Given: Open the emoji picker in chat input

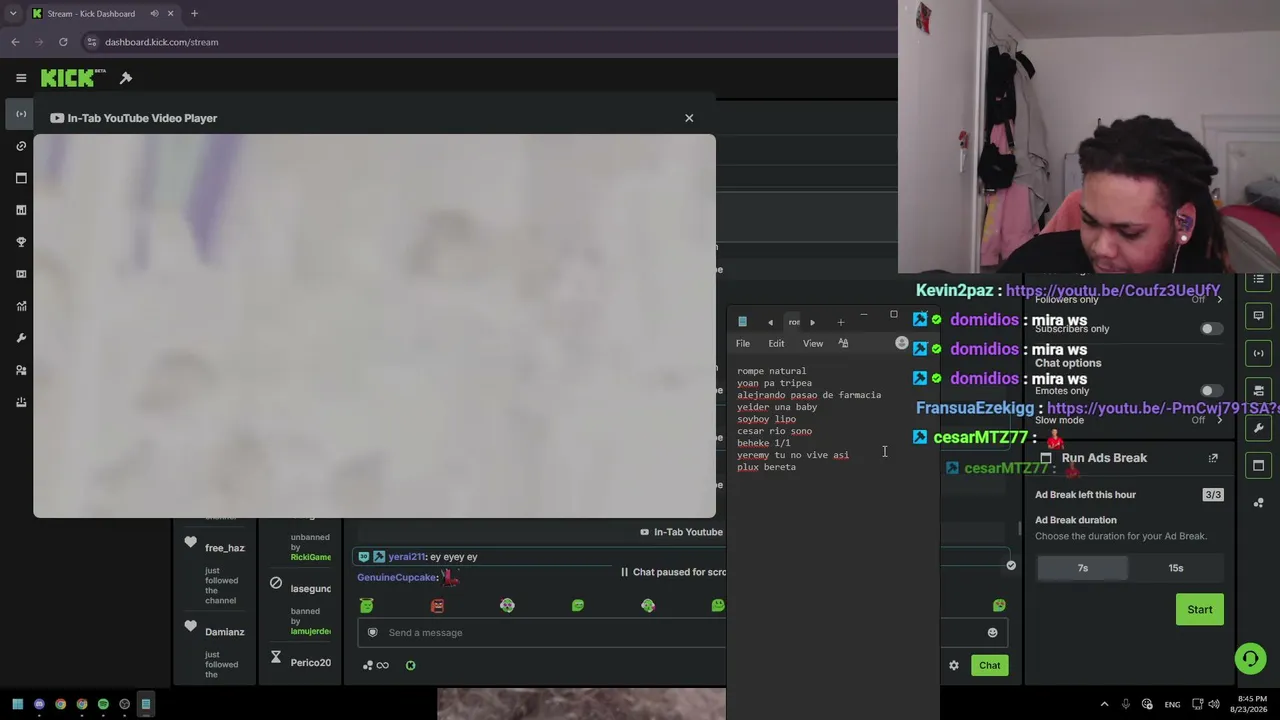Looking at the screenshot, I should (992, 632).
